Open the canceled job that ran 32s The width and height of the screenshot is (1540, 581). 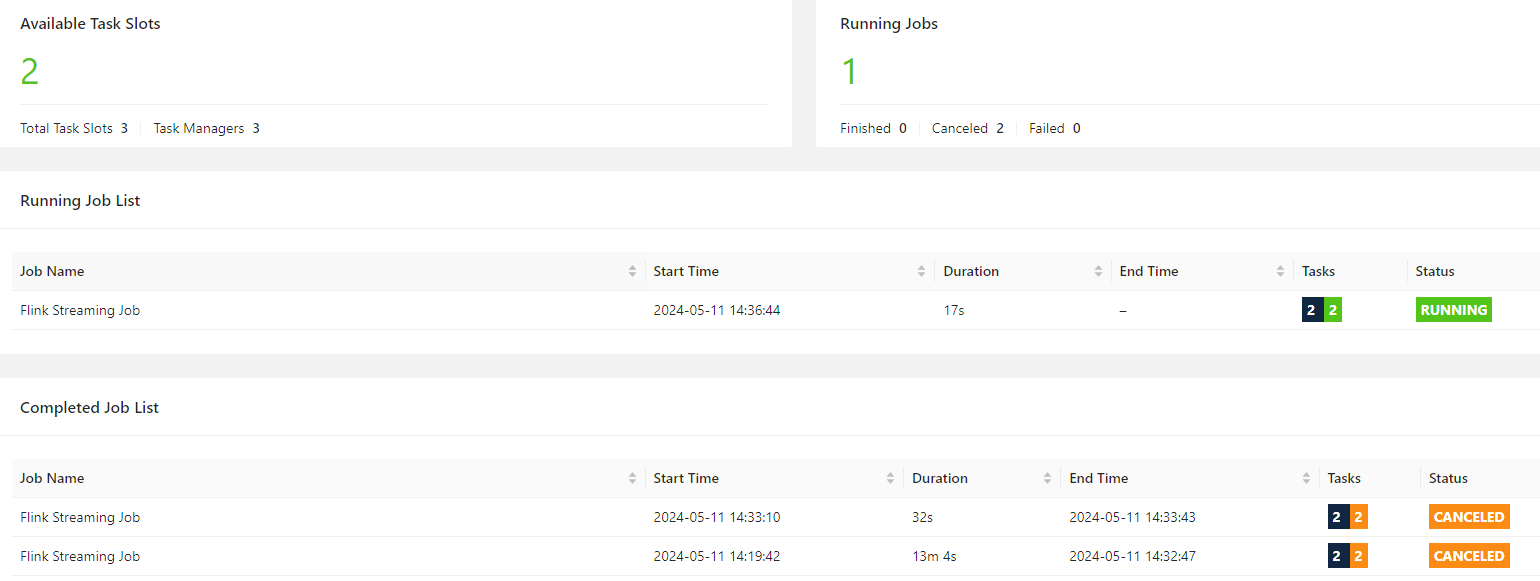tap(80, 517)
